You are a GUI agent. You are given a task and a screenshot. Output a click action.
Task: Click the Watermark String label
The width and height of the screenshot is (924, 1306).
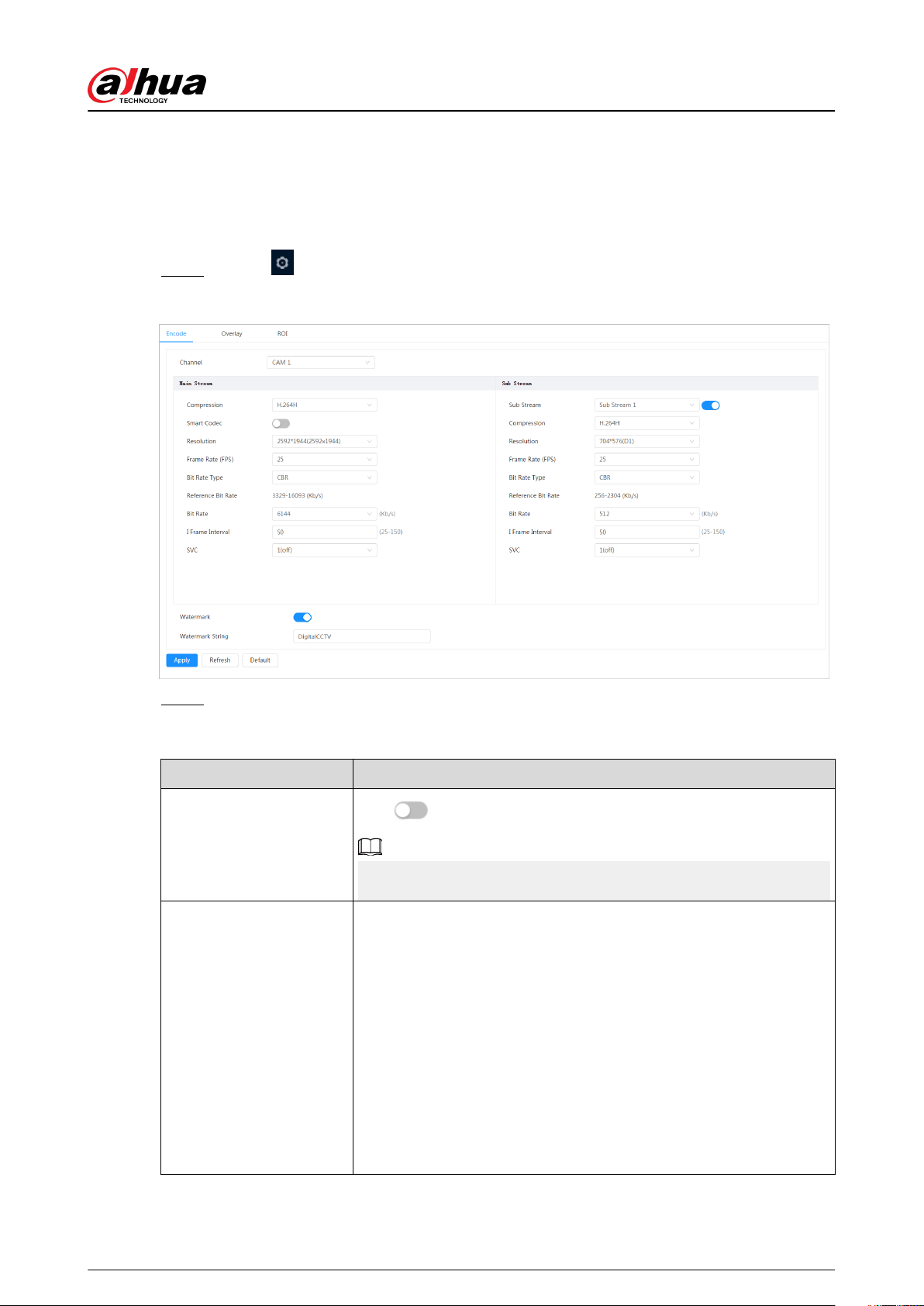[x=204, y=636]
